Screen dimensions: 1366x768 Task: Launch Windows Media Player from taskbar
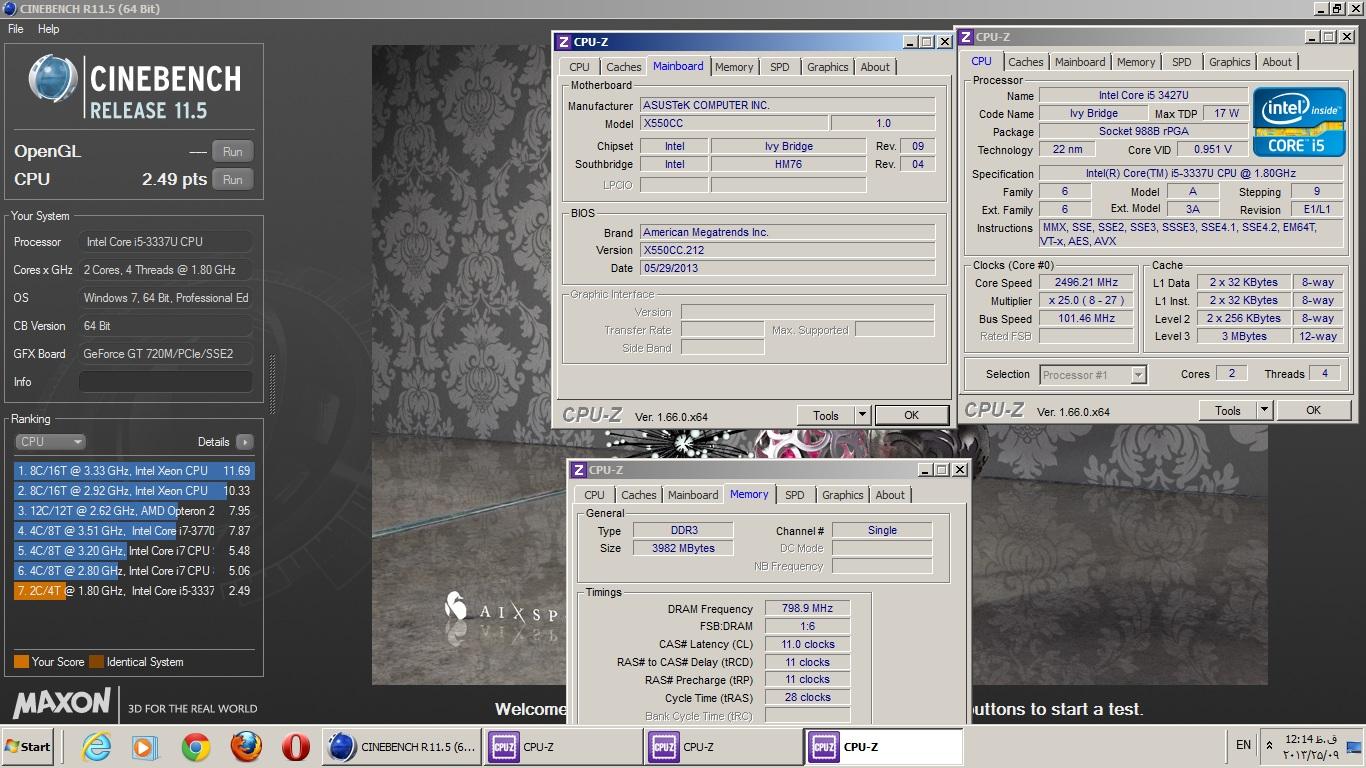coord(144,746)
